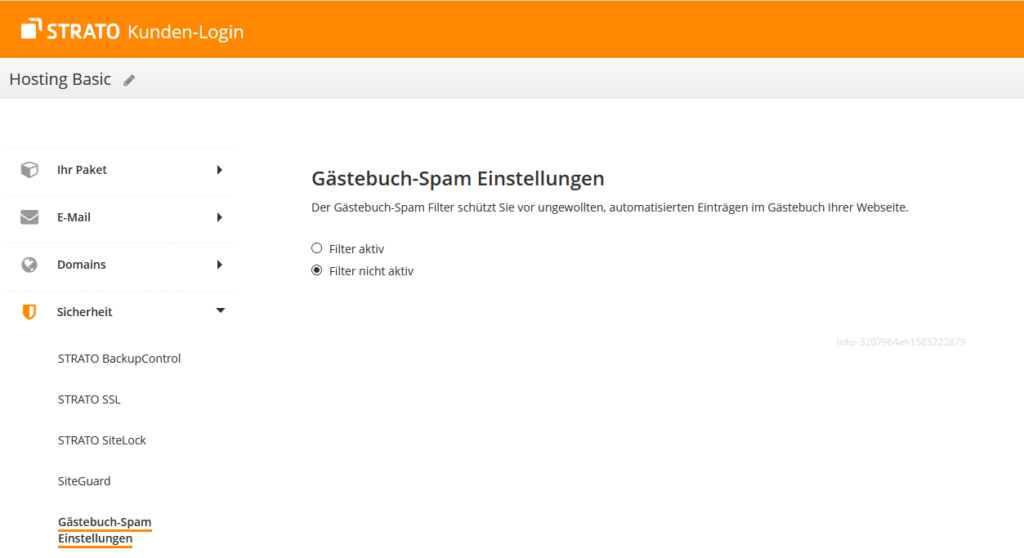Screen dimensions: 1024x558
Task: Open the E-Mail menu
Action: [74, 217]
